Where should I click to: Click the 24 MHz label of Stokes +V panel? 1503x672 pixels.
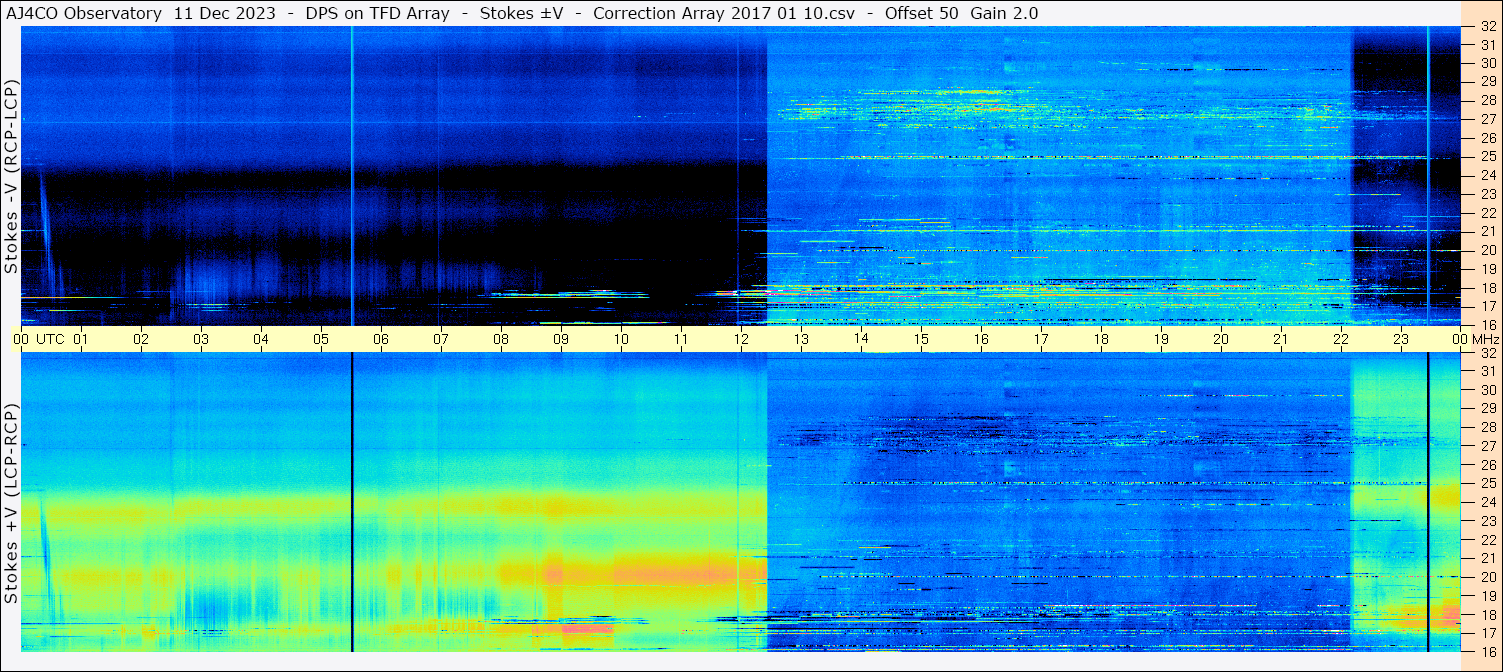(1487, 502)
